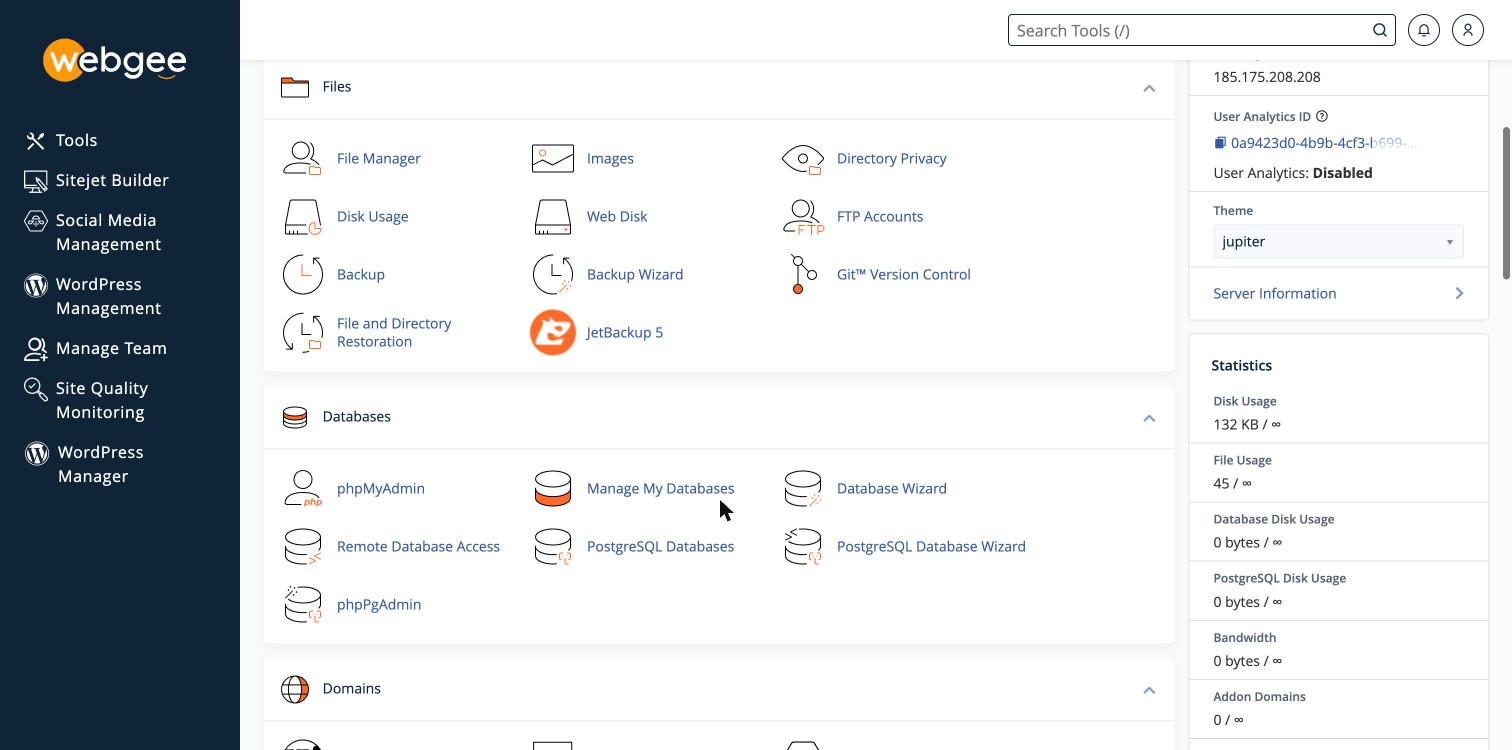Open the Theme dropdown showing jupiter

[1338, 242]
